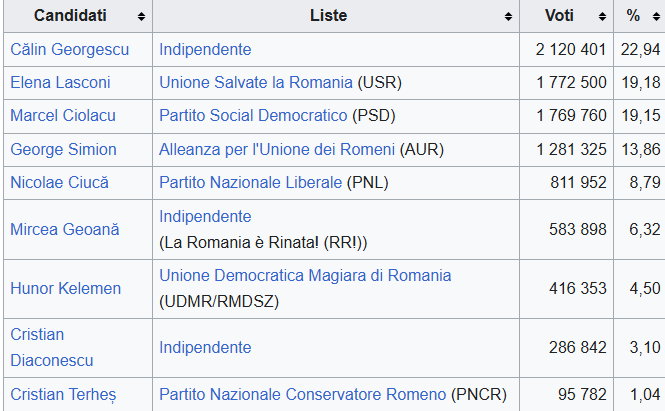
Task: Go to Marcel Ciolacu article
Action: coord(63,116)
